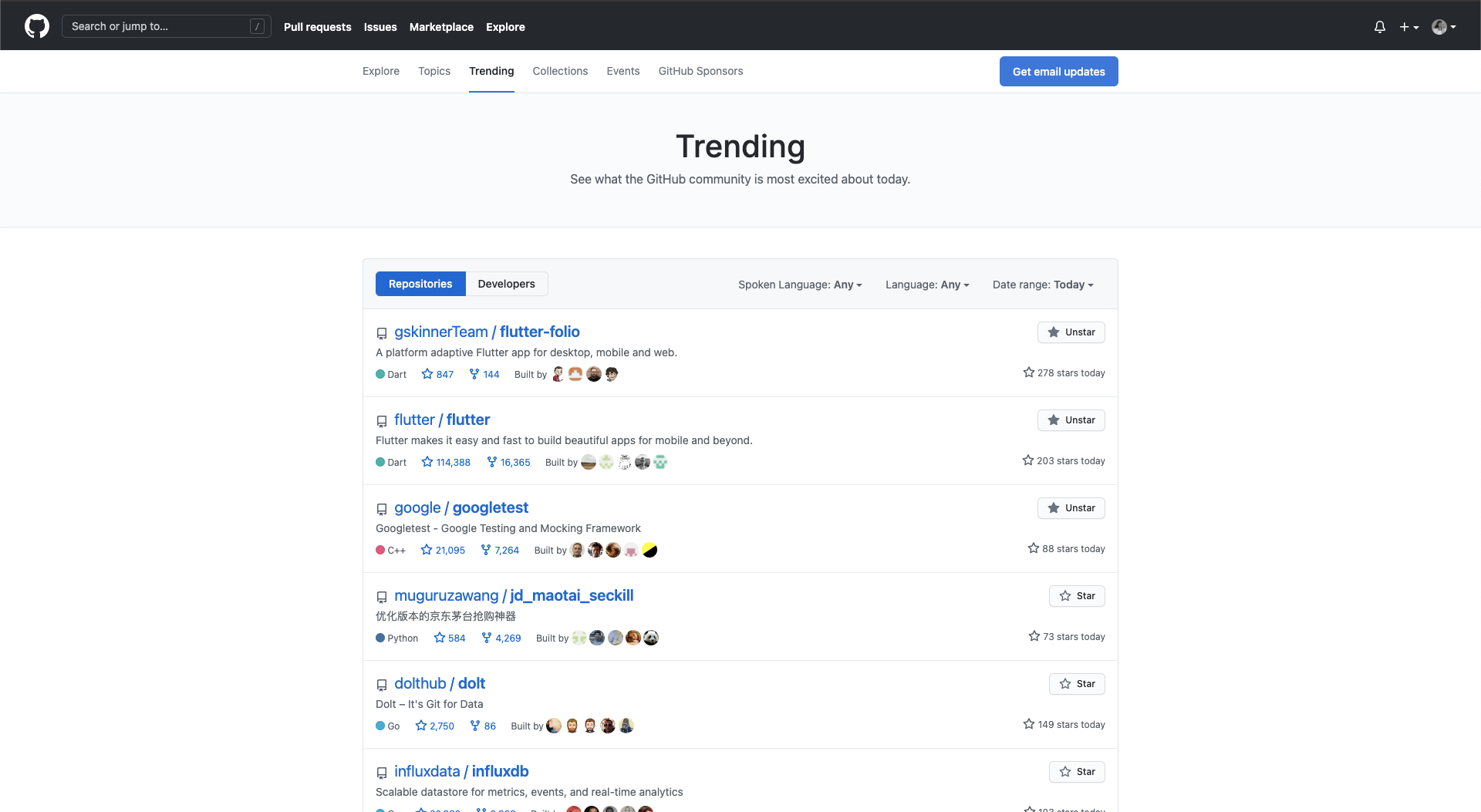Unstar the gskinnerTeam/flutter-folio repository
This screenshot has width=1481, height=812.
[1071, 332]
